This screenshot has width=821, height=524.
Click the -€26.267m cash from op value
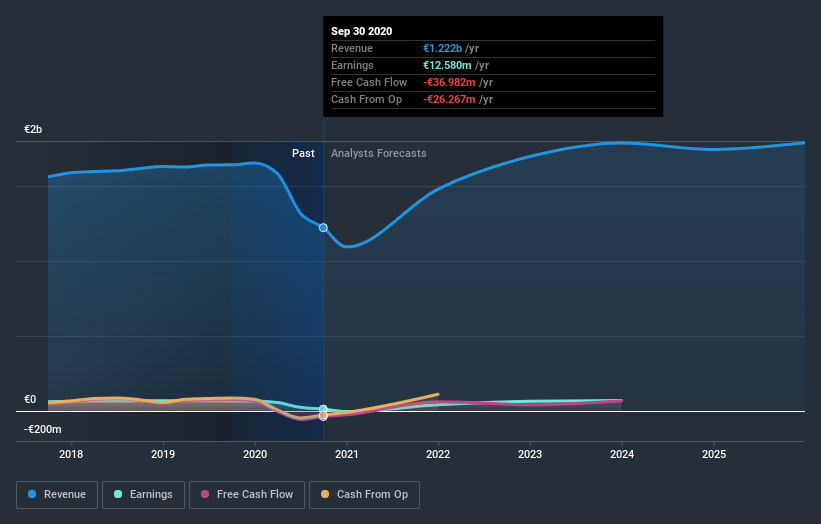coord(449,99)
